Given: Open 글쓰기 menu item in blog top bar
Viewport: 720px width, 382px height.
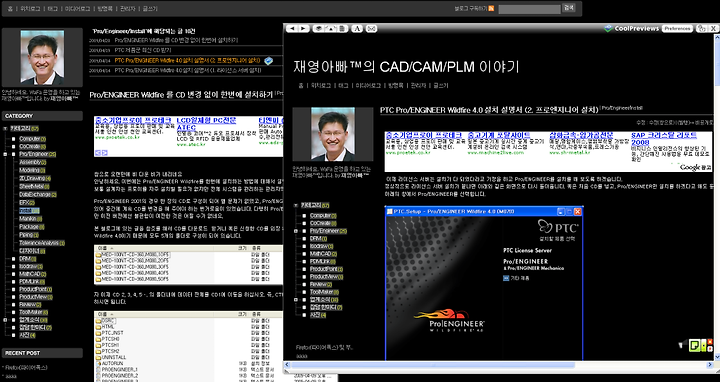Looking at the screenshot, I should 150,9.
